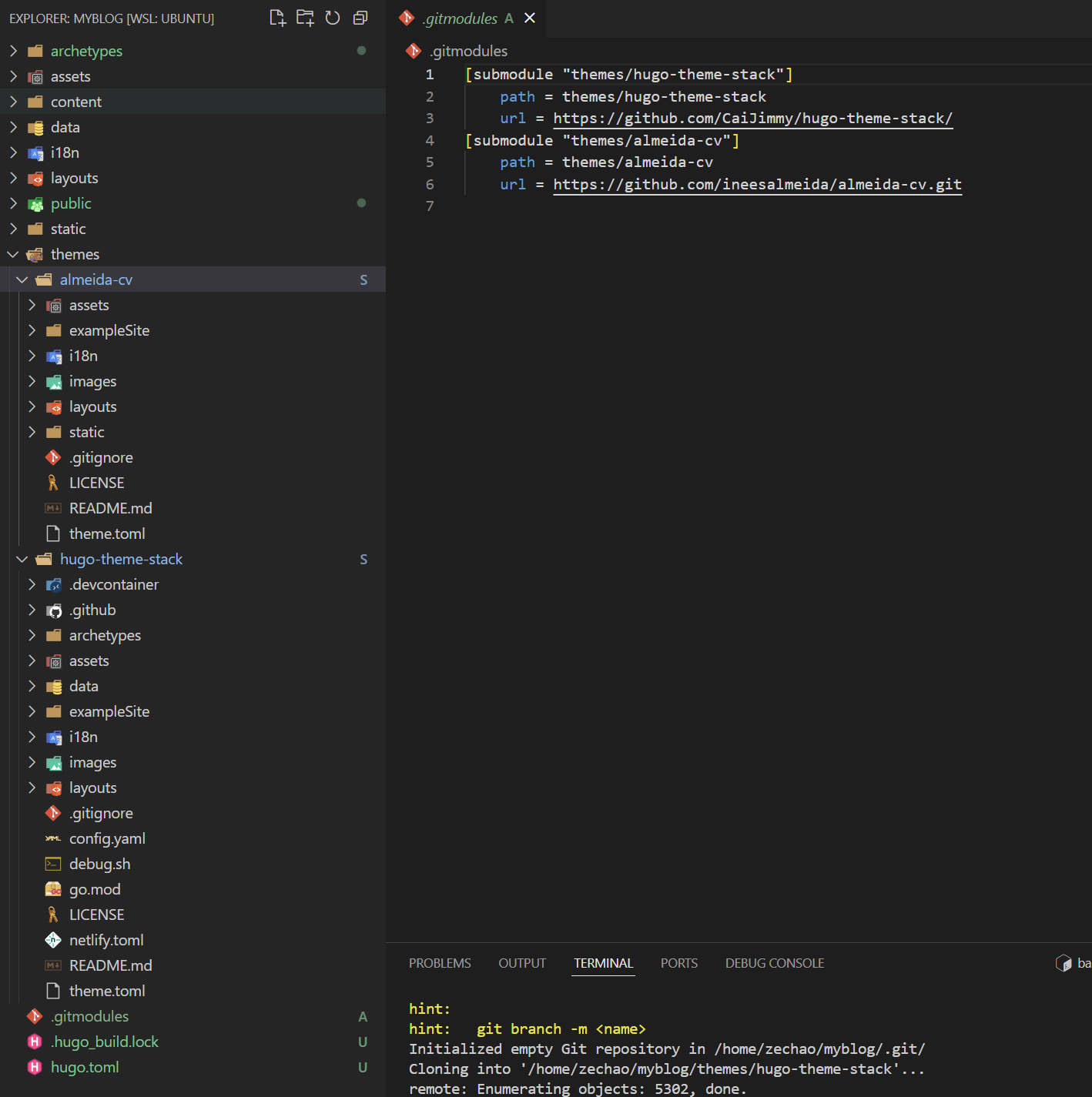Open the ineesalmeida almeida-cv.git URL
This screenshot has width=1092, height=1097.
point(757,185)
